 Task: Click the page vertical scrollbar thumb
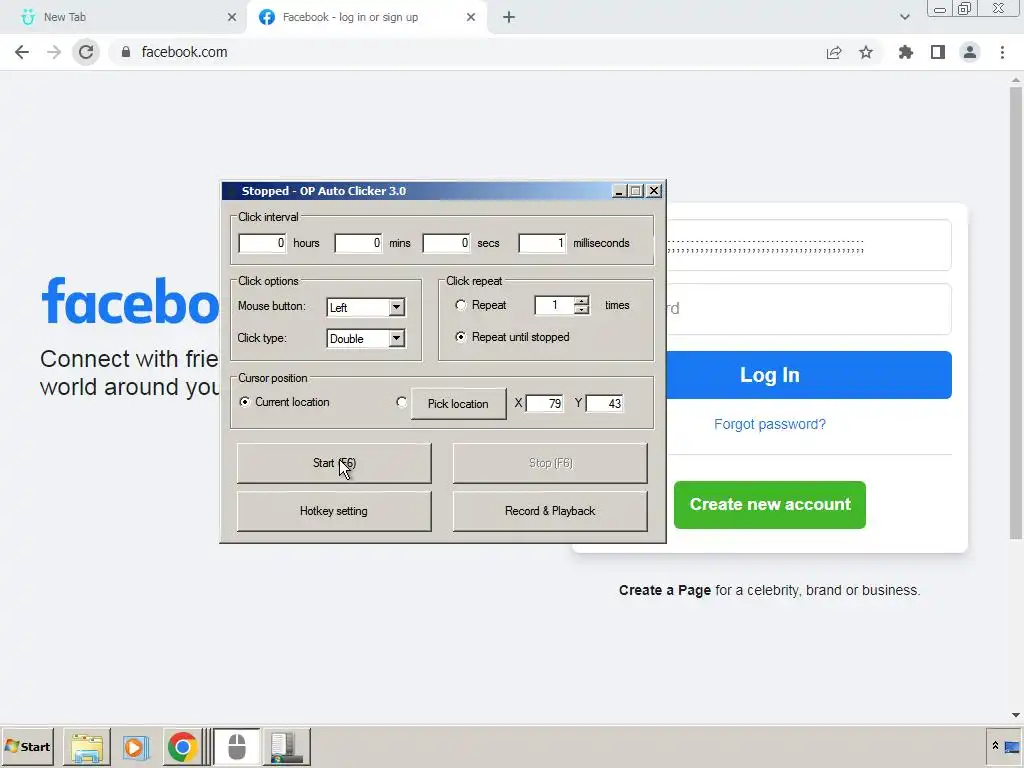pyautogui.click(x=1016, y=313)
